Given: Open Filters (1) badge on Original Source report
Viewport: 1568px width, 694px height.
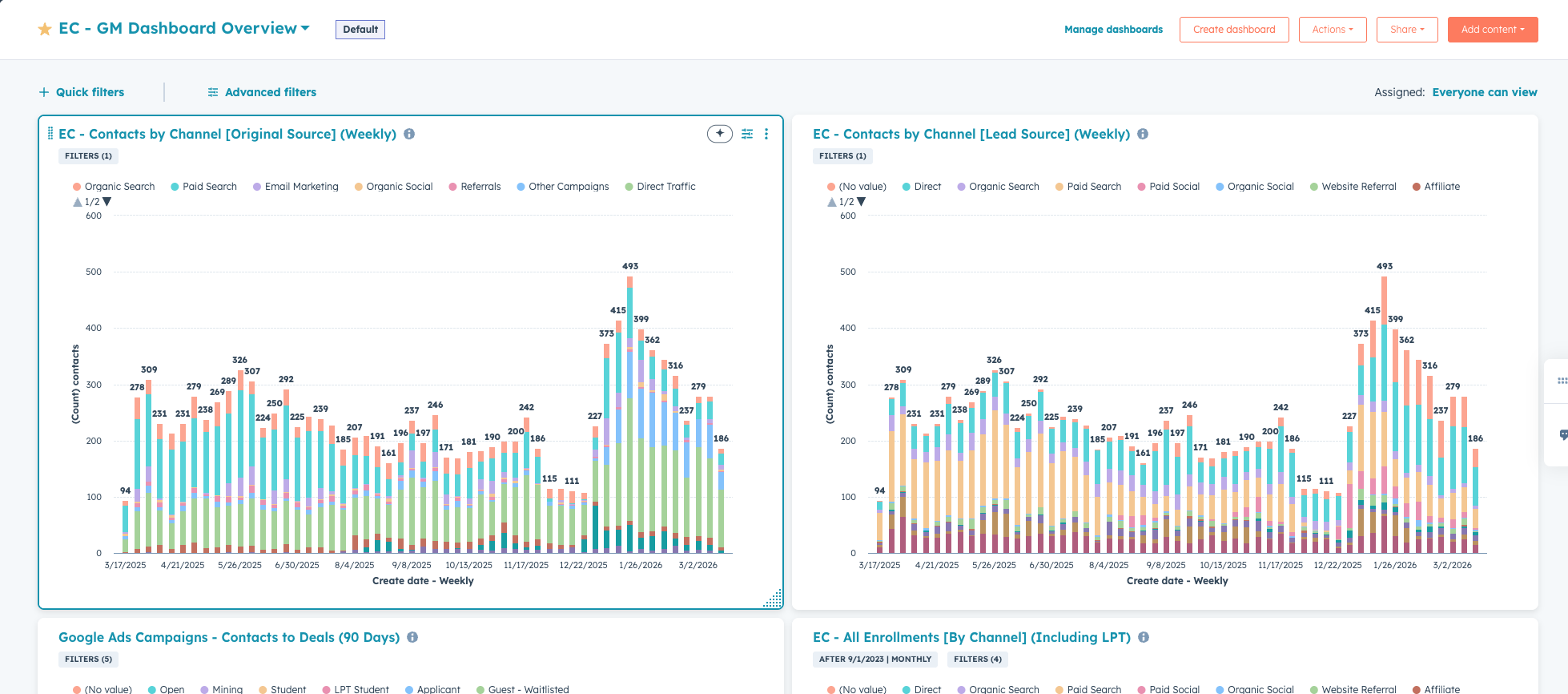Looking at the screenshot, I should pos(88,156).
